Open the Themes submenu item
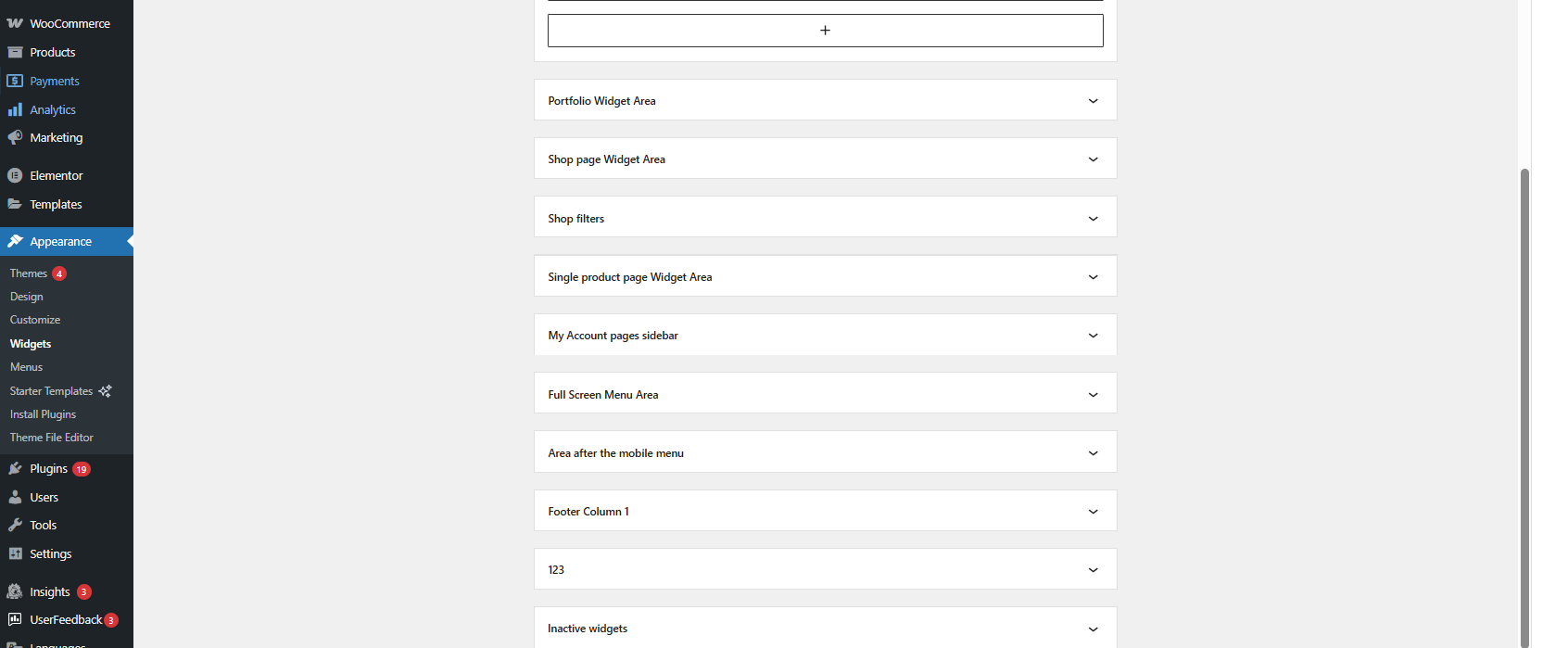Viewport: 1568px width, 648px height. 29,273
